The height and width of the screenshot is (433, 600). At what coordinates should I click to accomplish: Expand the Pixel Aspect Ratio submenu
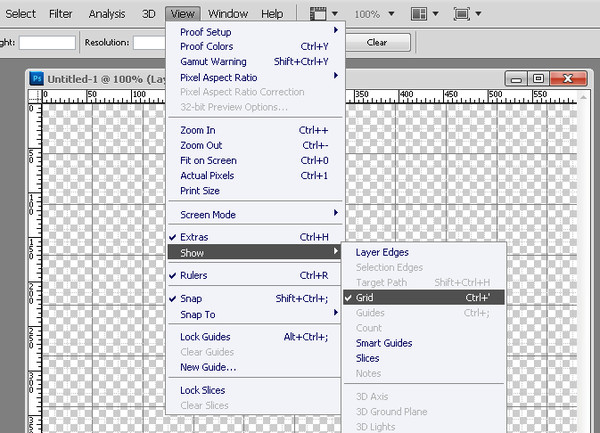(x=256, y=77)
